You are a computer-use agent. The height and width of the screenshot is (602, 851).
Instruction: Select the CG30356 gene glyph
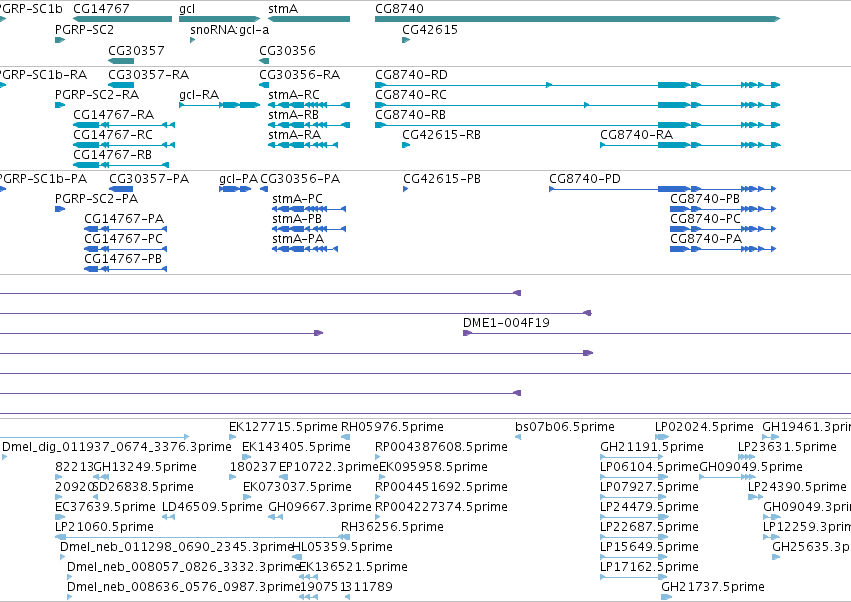[264, 61]
